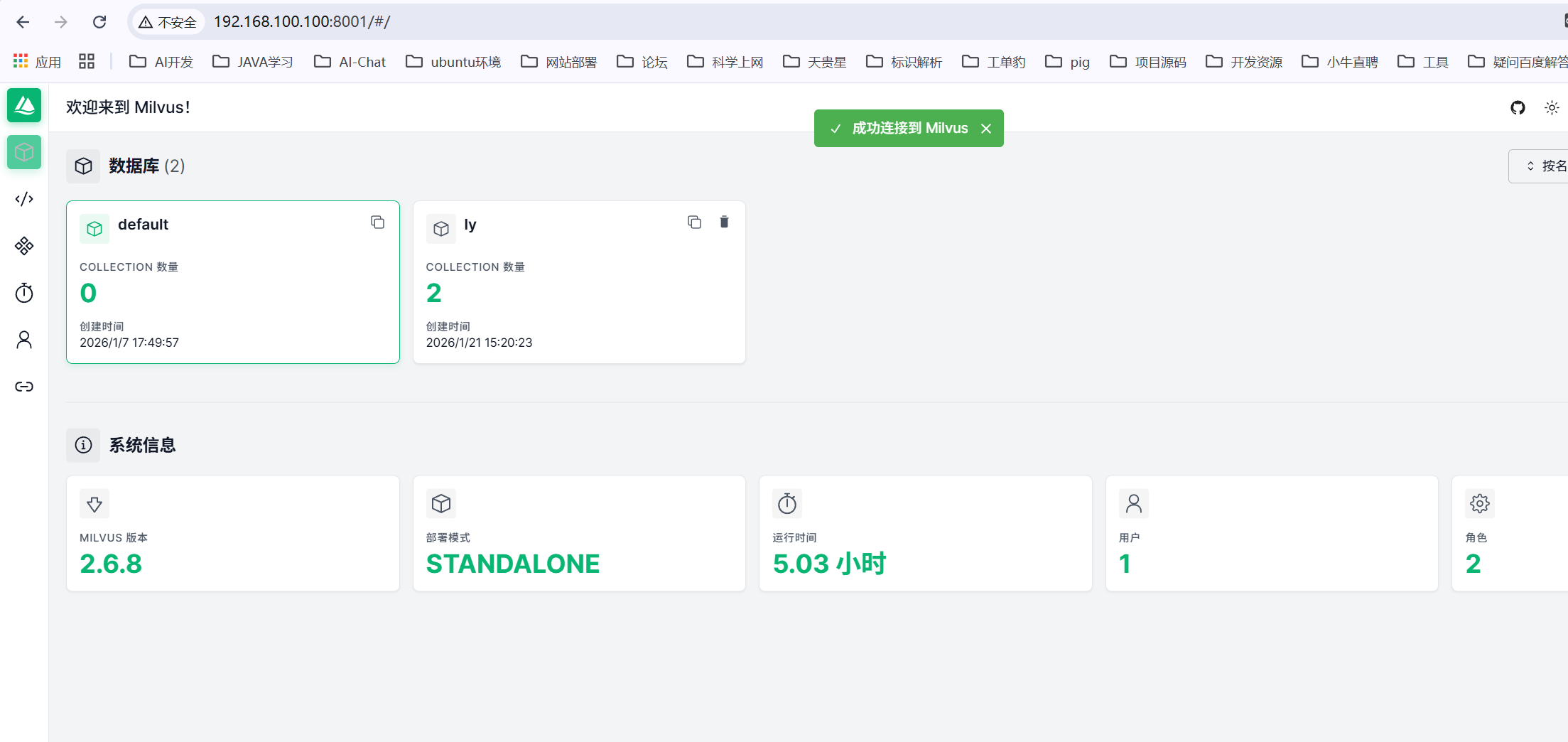Click the ly collection count 2
Viewport: 1568px width, 742px height.
[434, 293]
